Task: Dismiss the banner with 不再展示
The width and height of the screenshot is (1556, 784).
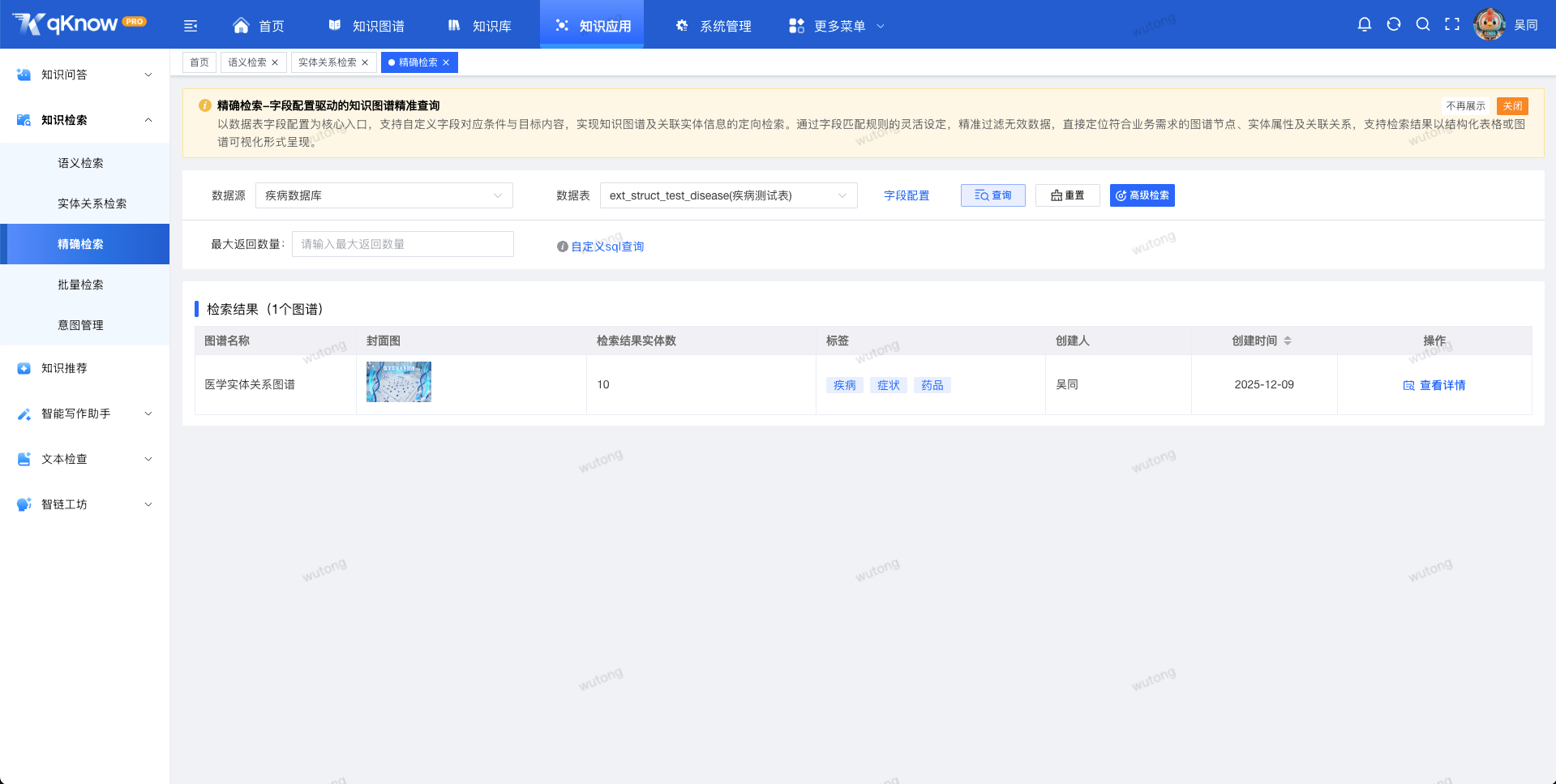Action: coord(1464,105)
